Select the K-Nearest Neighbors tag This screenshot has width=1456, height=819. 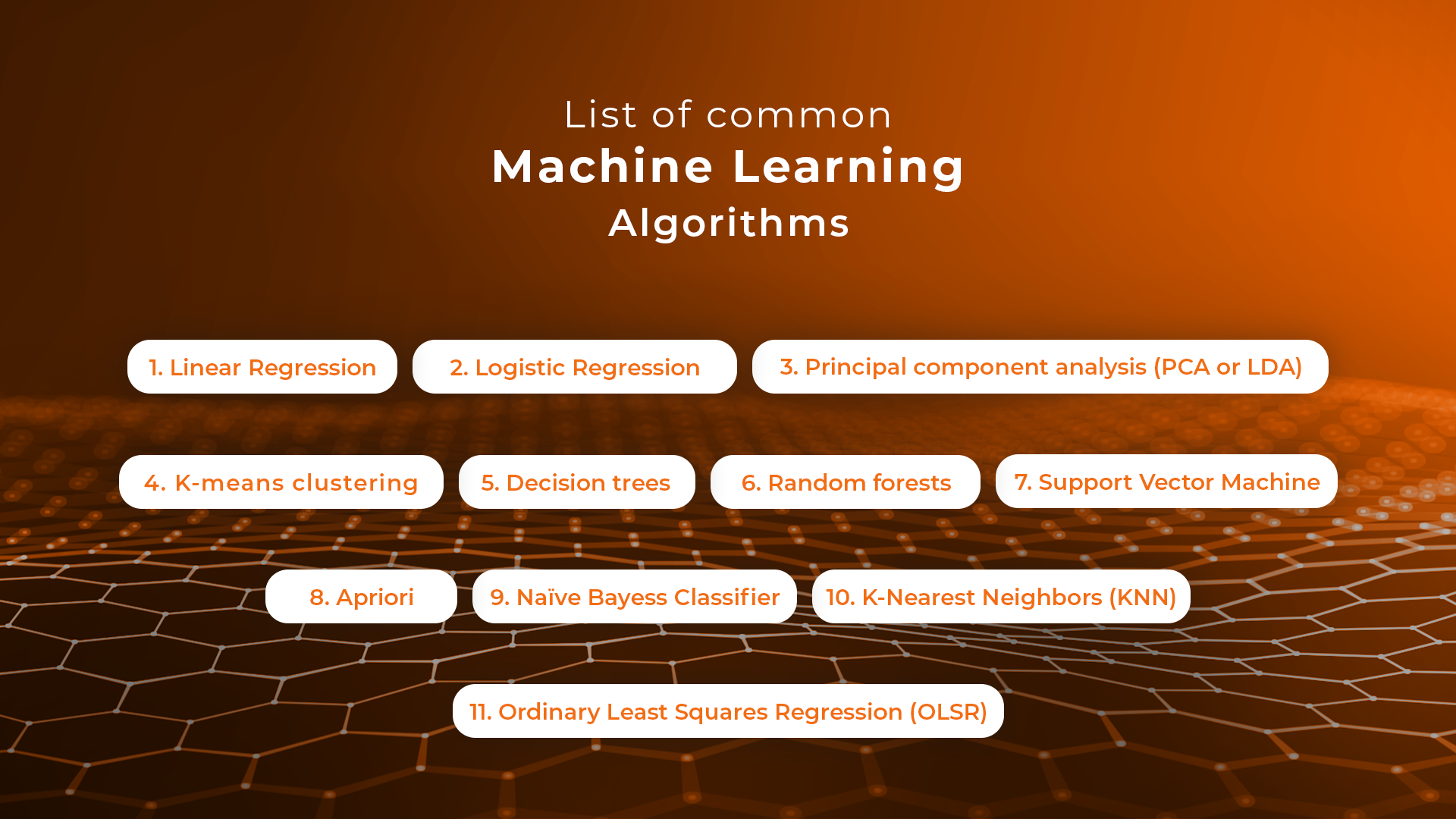coord(1000,596)
